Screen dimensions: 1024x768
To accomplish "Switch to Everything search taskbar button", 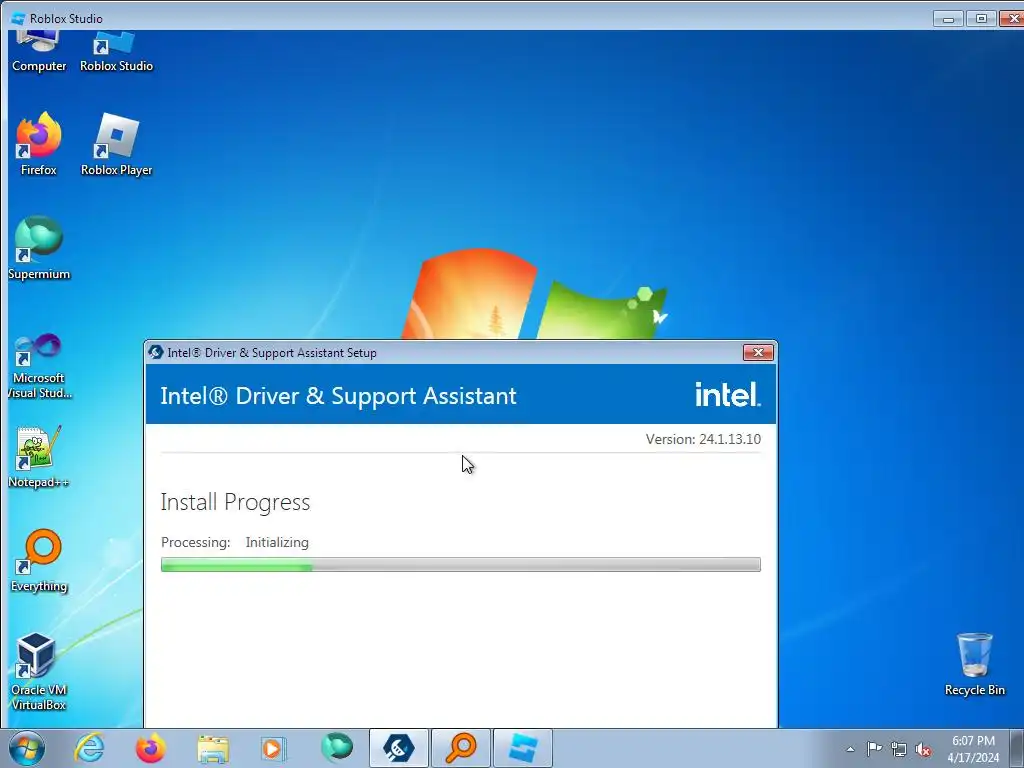I will (x=460, y=748).
